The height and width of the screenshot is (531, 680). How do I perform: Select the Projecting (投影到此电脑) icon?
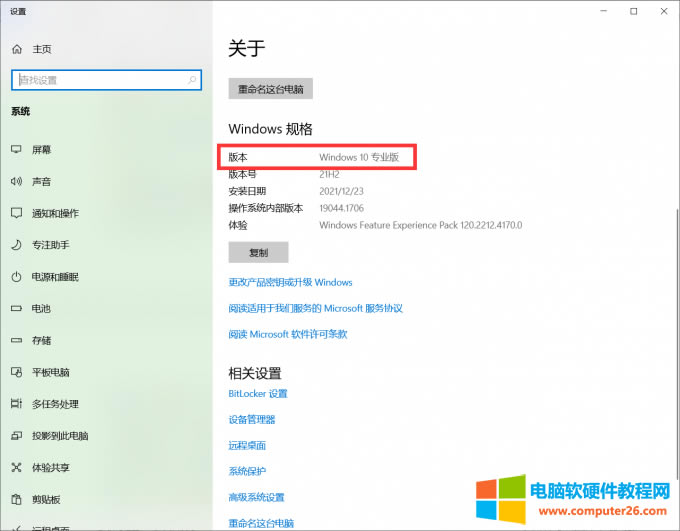pyautogui.click(x=16, y=436)
